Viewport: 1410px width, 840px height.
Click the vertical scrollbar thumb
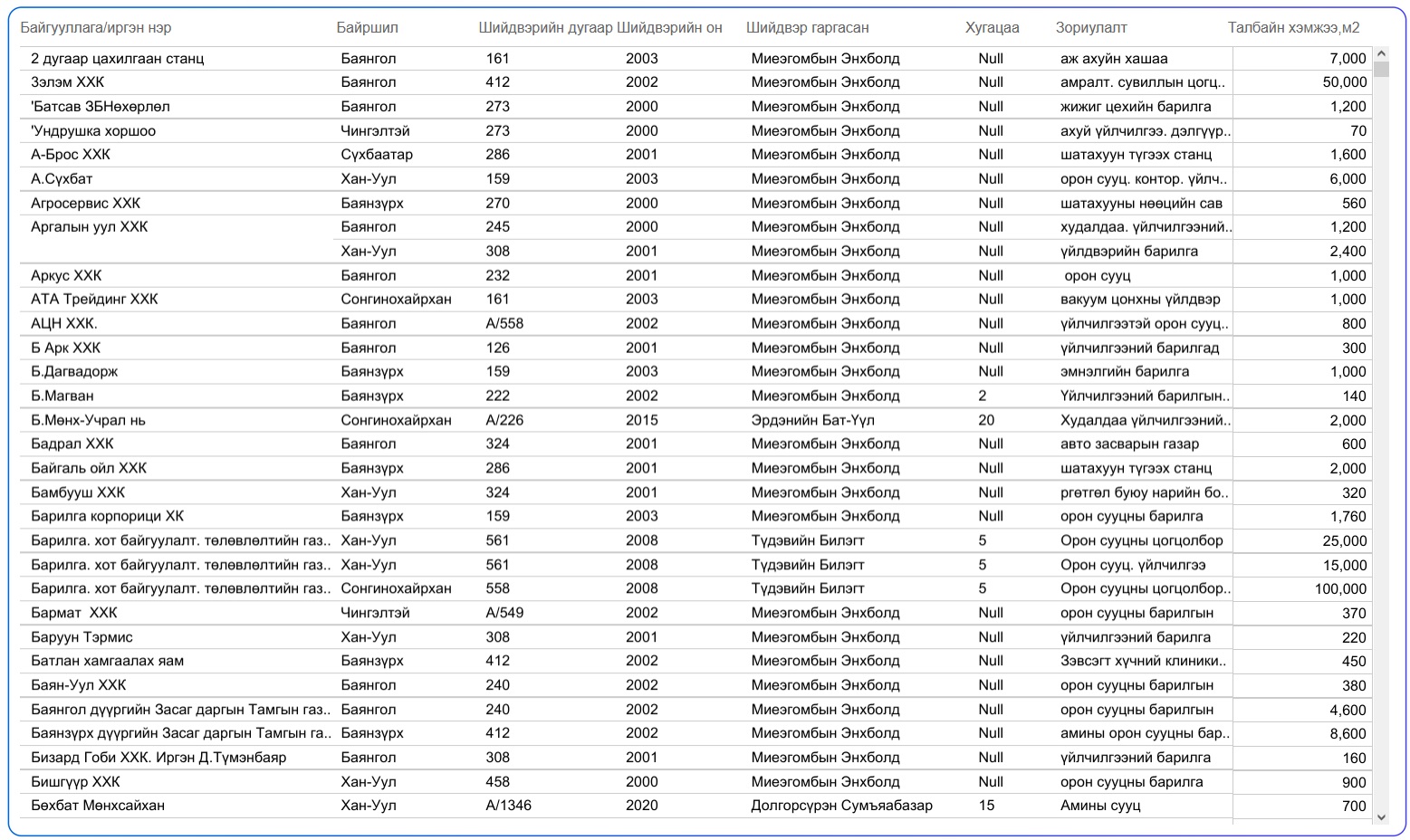(x=1381, y=70)
